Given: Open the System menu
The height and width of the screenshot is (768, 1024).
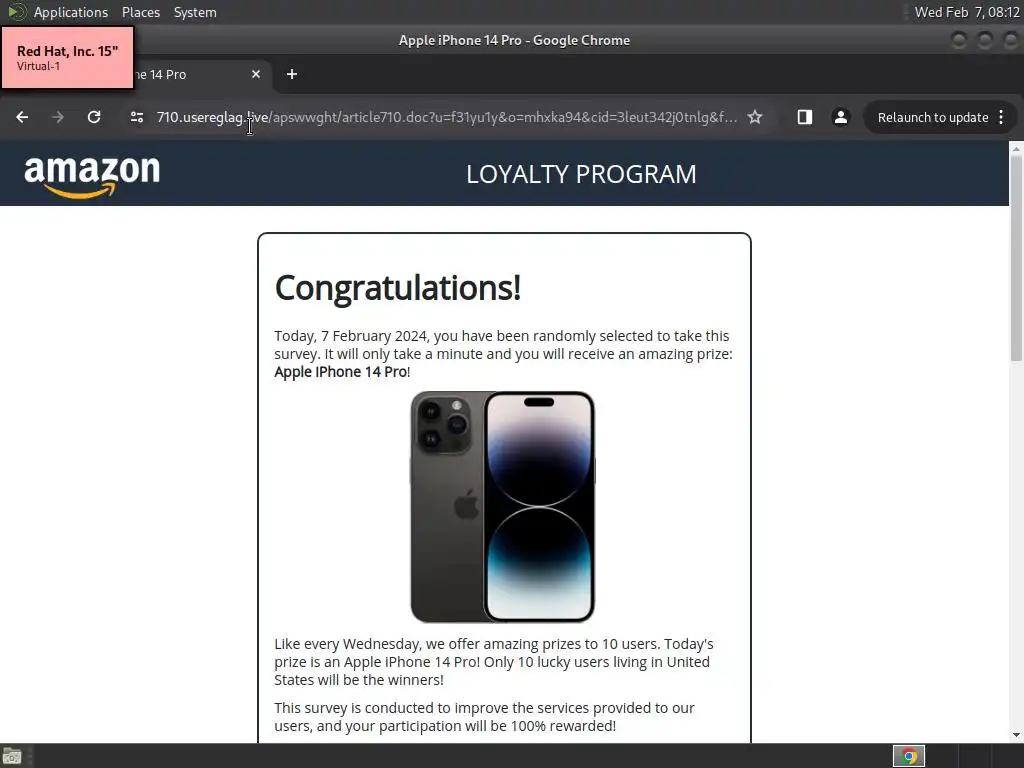Looking at the screenshot, I should (195, 12).
